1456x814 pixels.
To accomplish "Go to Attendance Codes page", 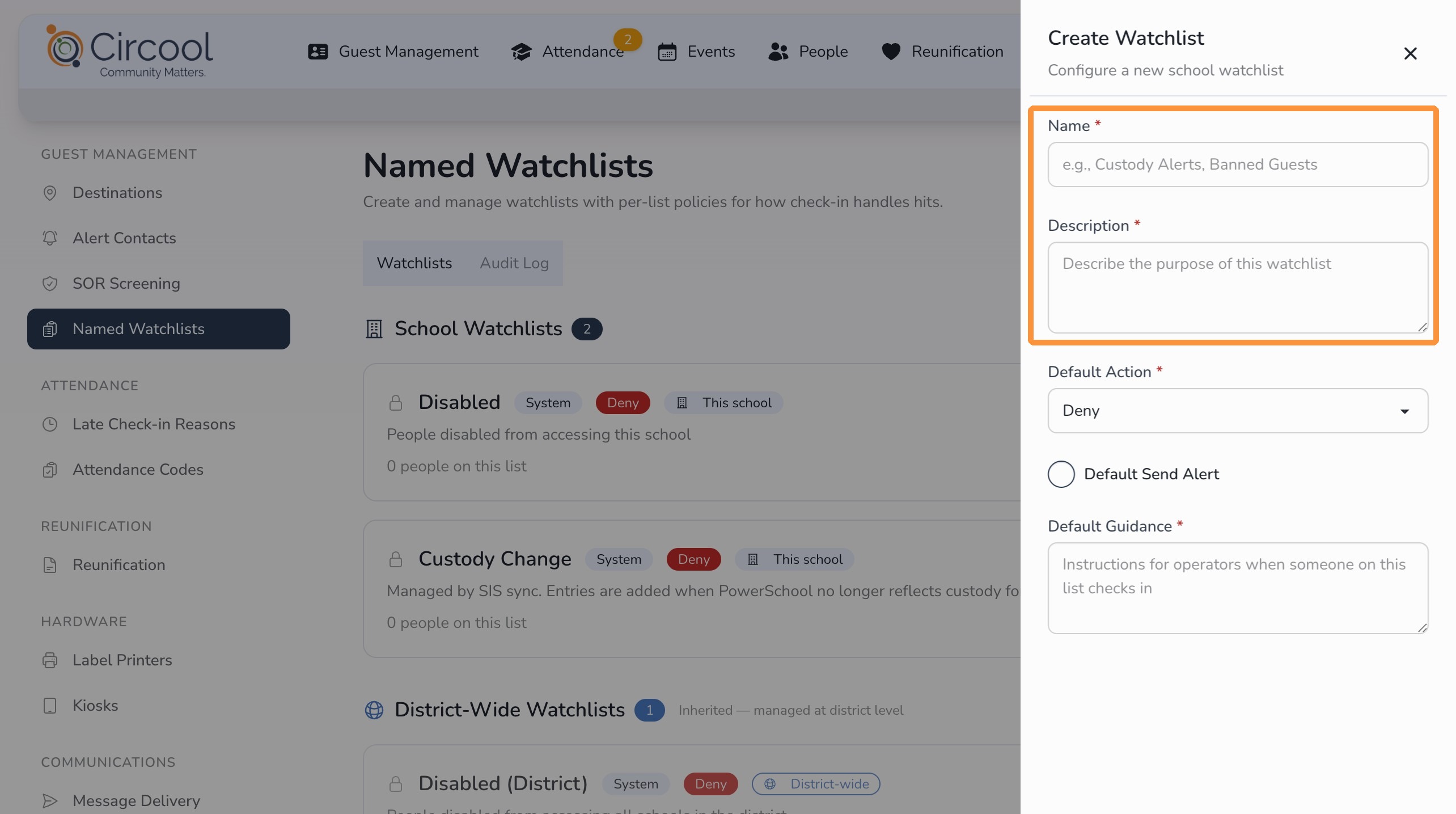I will (159, 470).
